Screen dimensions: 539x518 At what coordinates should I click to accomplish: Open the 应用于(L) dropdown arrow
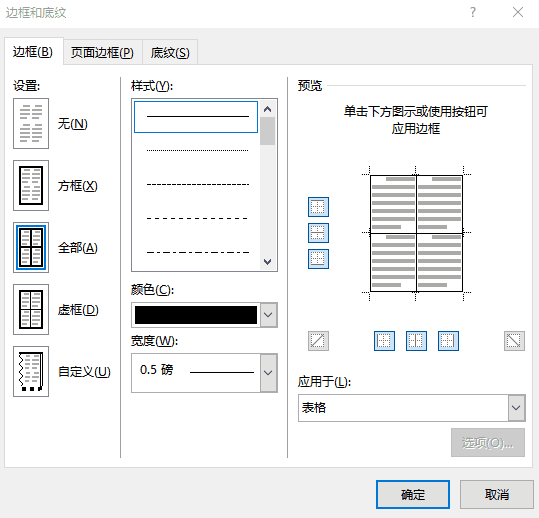coord(516,408)
